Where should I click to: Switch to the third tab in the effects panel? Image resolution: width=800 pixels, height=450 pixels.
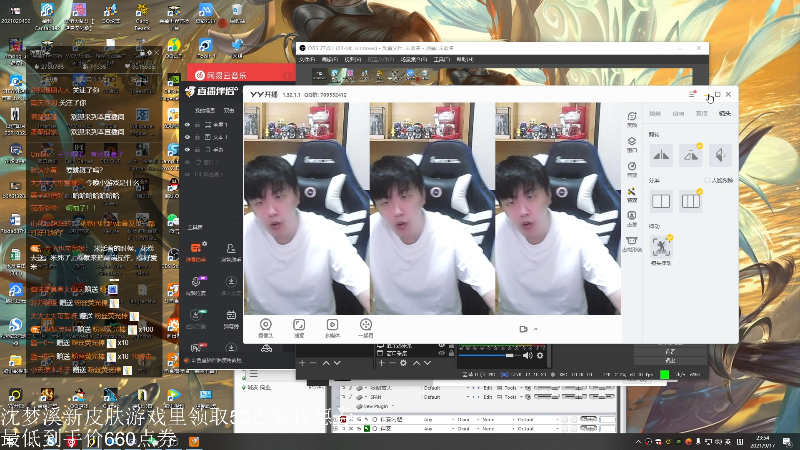tap(702, 113)
